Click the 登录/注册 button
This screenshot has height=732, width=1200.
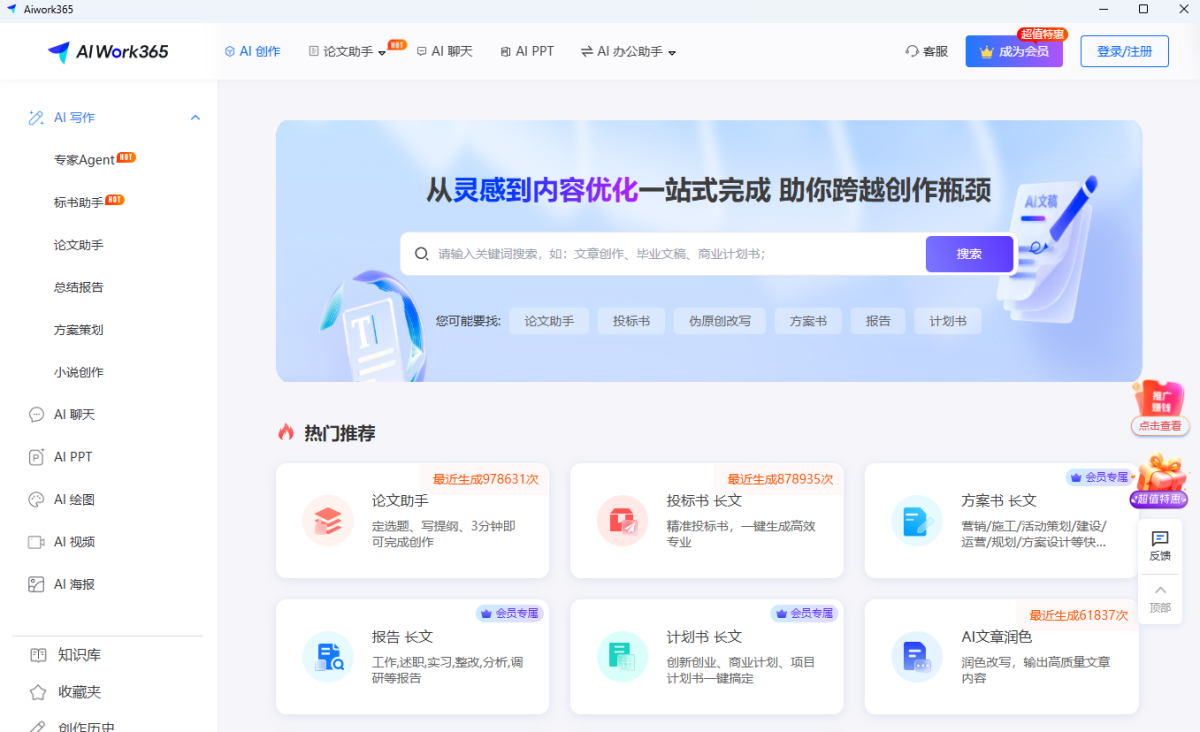[1124, 51]
